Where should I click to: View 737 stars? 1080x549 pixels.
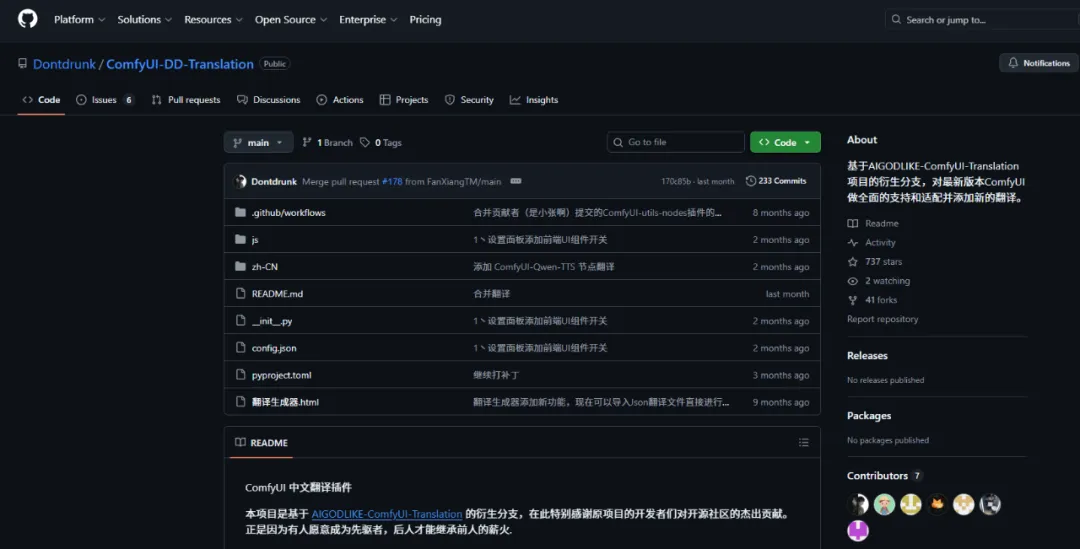click(875, 262)
